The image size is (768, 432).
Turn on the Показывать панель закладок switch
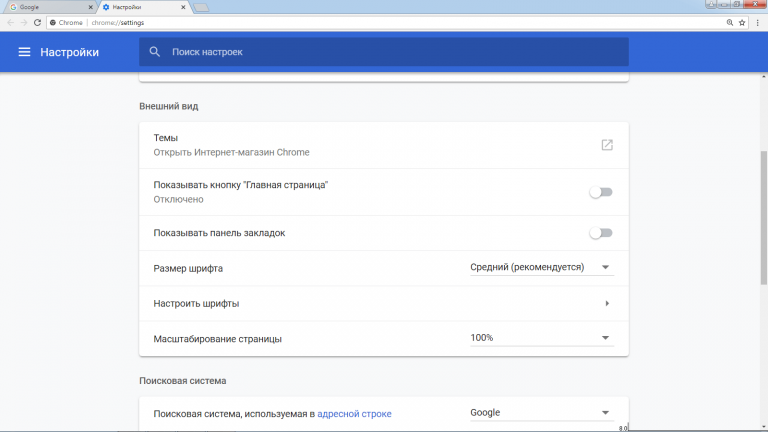[600, 233]
